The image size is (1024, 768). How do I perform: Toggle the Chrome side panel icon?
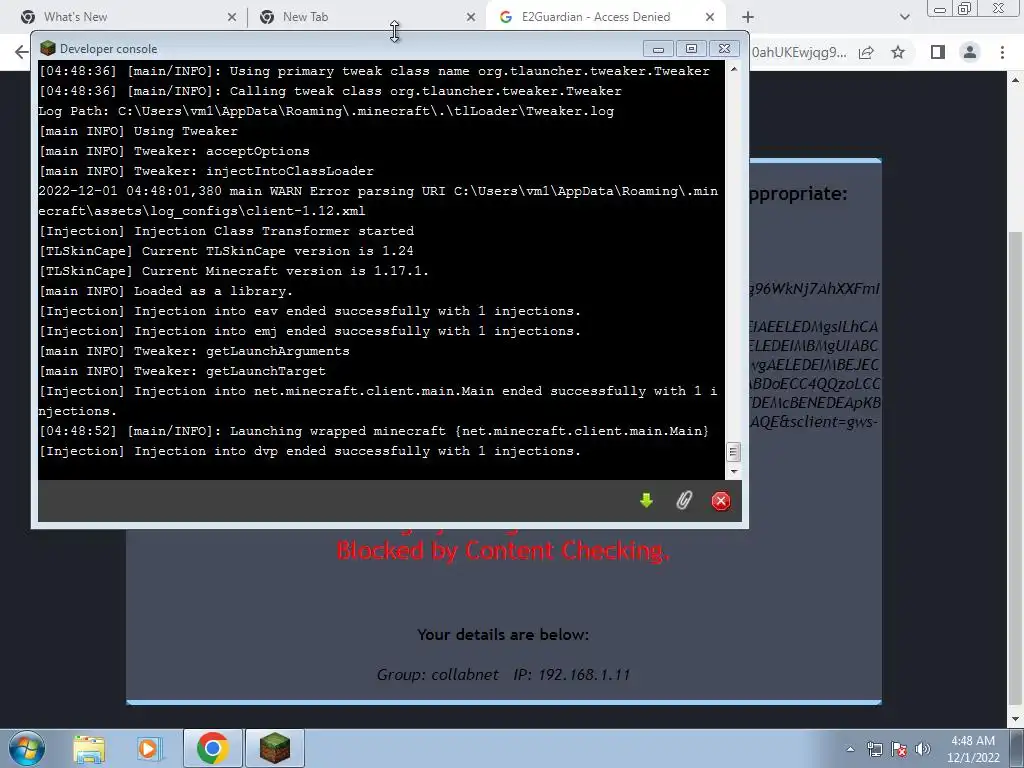(x=938, y=52)
